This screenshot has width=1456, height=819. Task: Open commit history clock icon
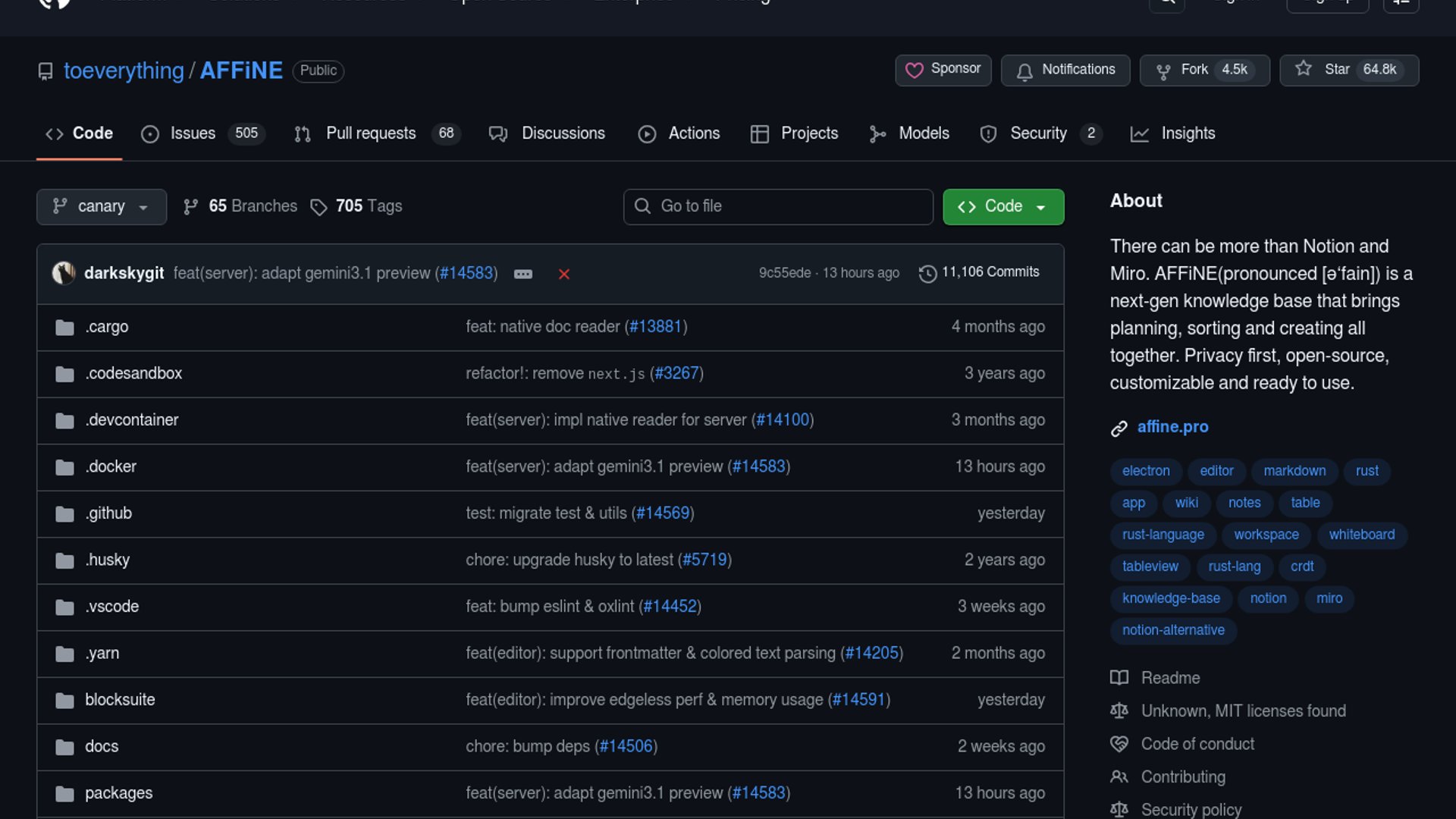tap(927, 273)
